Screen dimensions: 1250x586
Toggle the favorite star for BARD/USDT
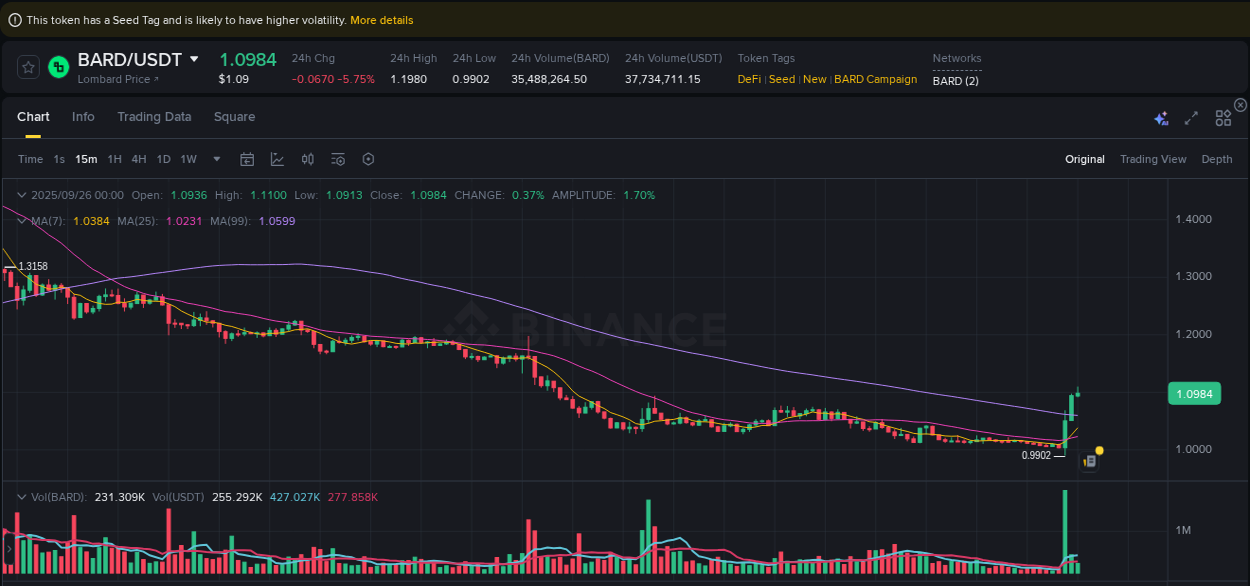[27, 66]
